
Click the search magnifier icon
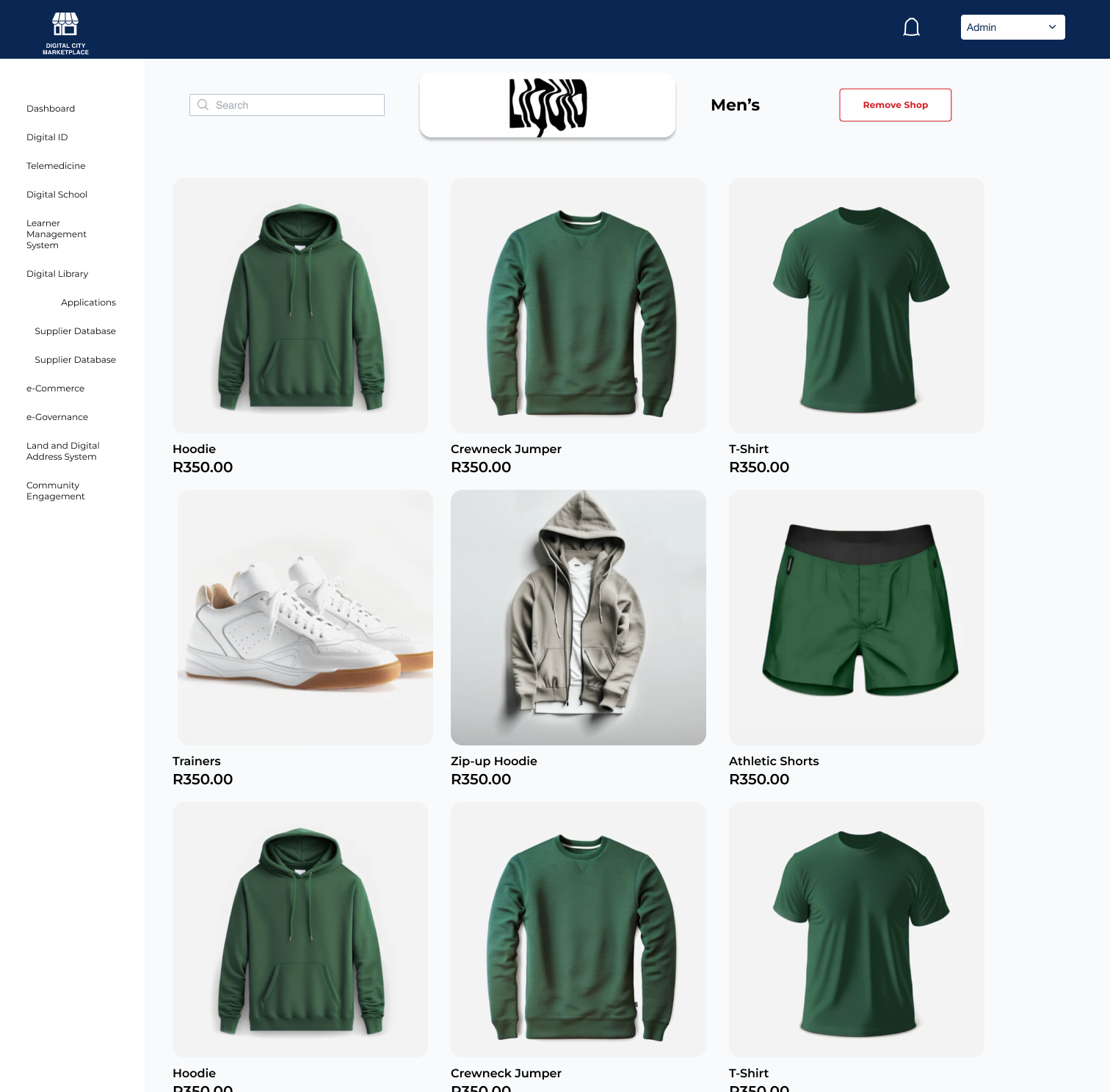click(x=203, y=105)
